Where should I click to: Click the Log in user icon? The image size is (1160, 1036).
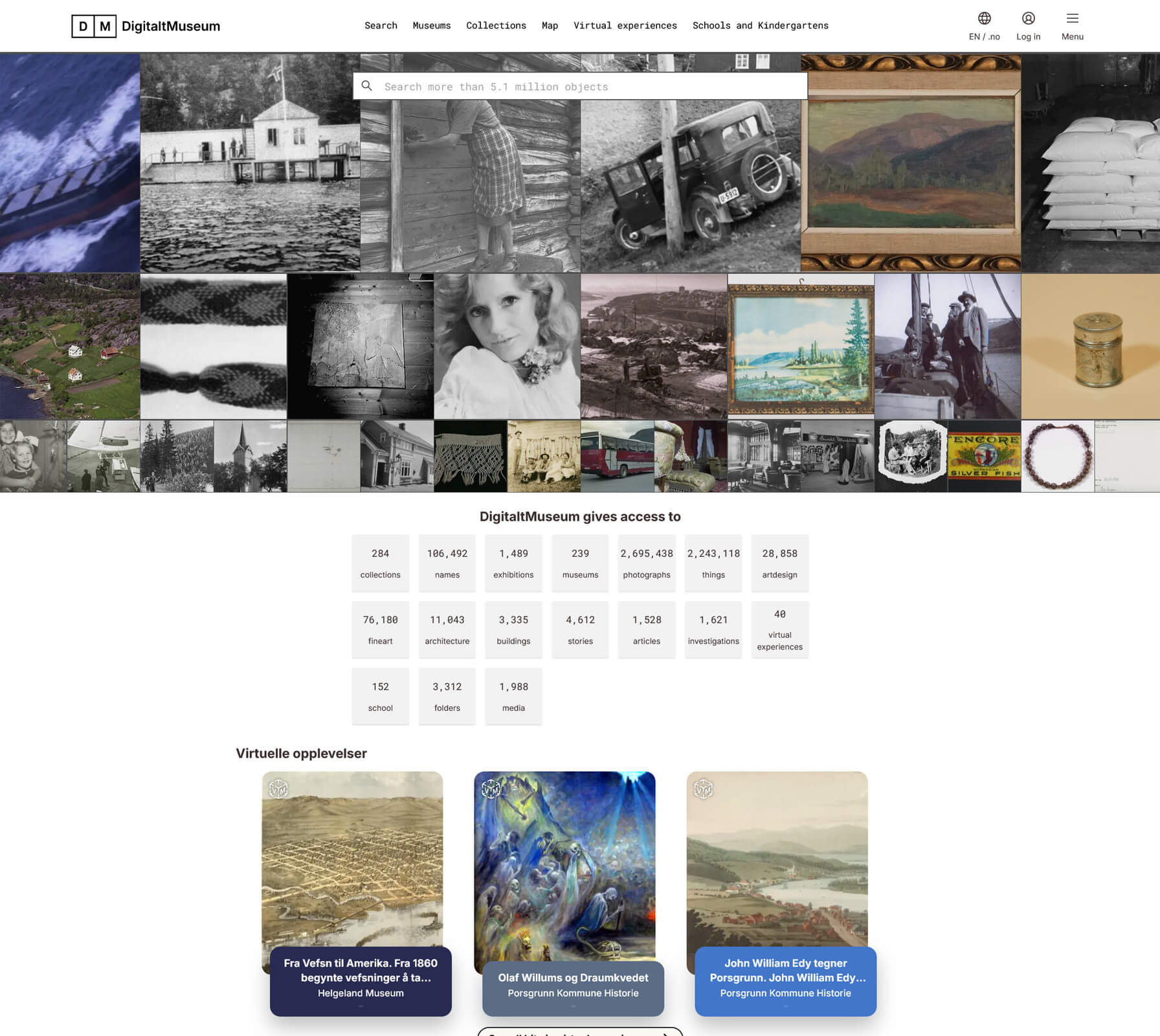click(1028, 19)
